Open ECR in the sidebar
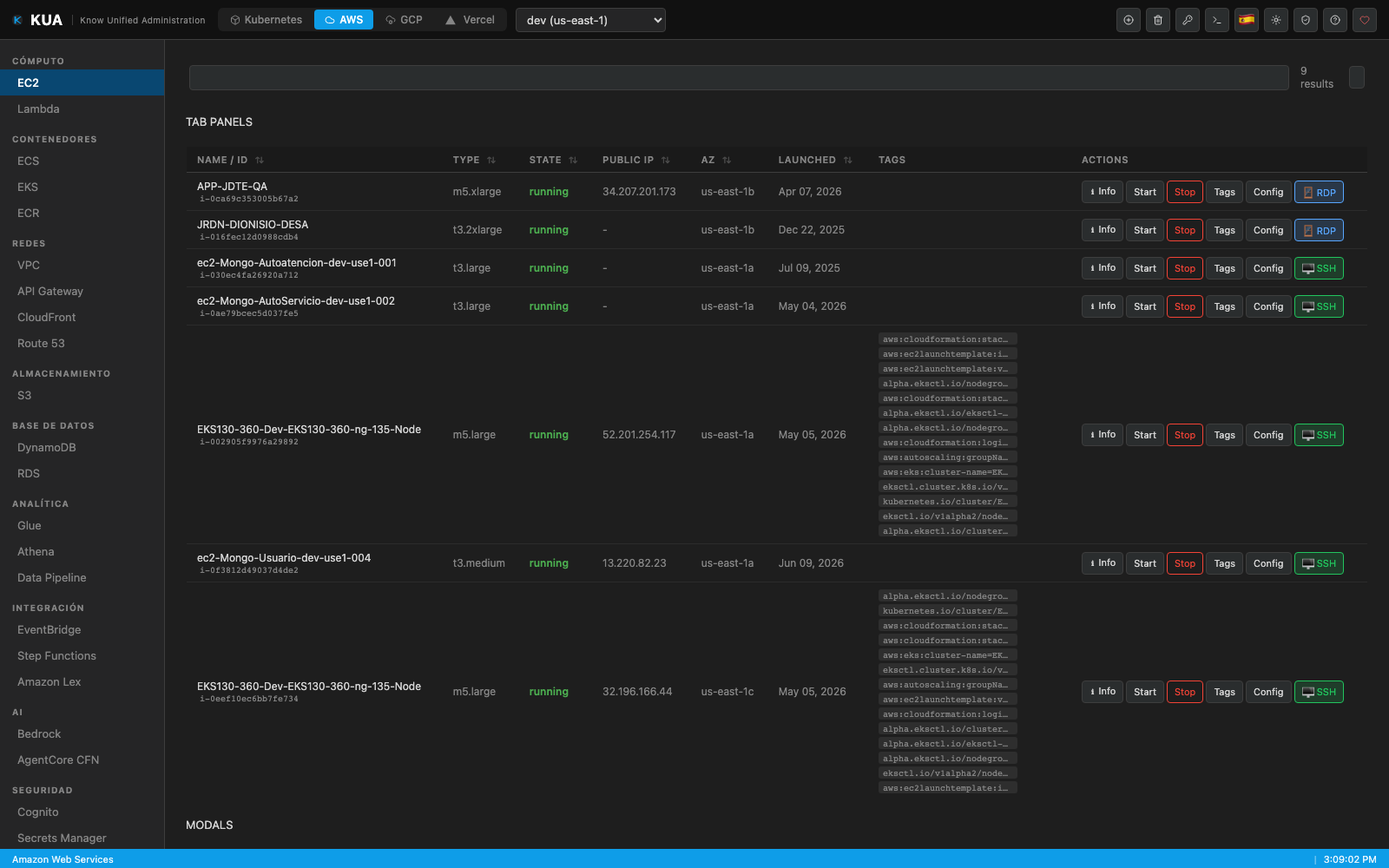The height and width of the screenshot is (868, 1389). pyautogui.click(x=82, y=213)
